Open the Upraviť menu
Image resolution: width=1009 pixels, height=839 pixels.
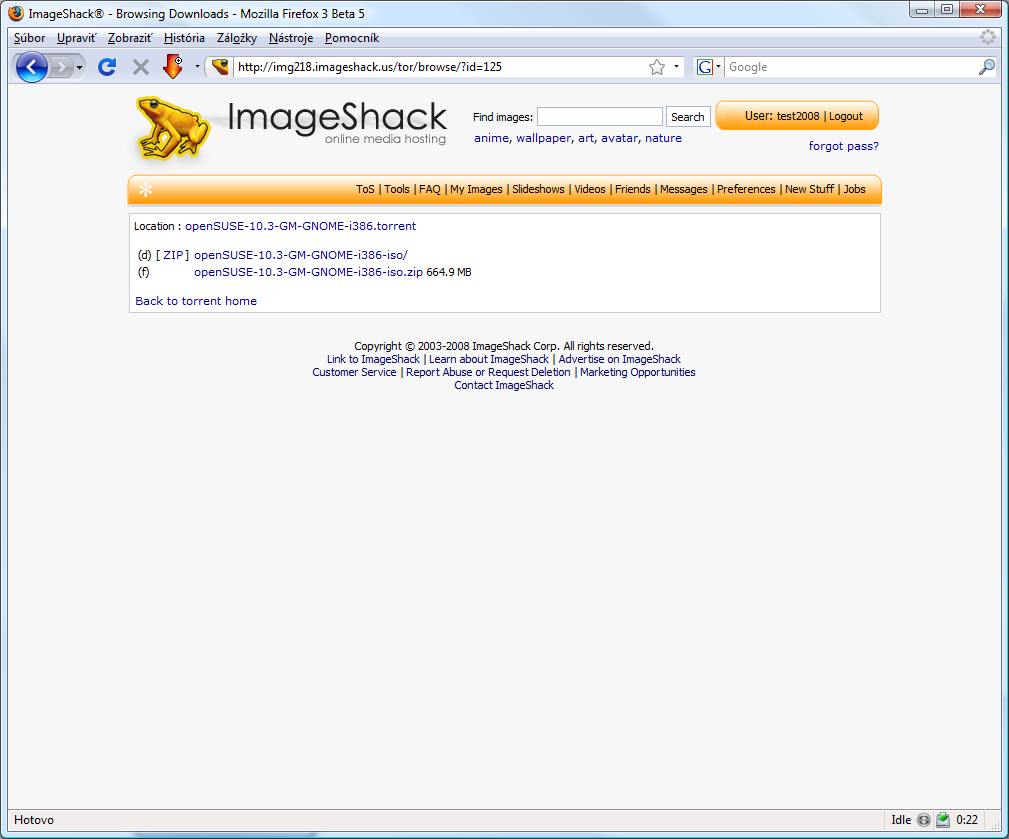[76, 38]
